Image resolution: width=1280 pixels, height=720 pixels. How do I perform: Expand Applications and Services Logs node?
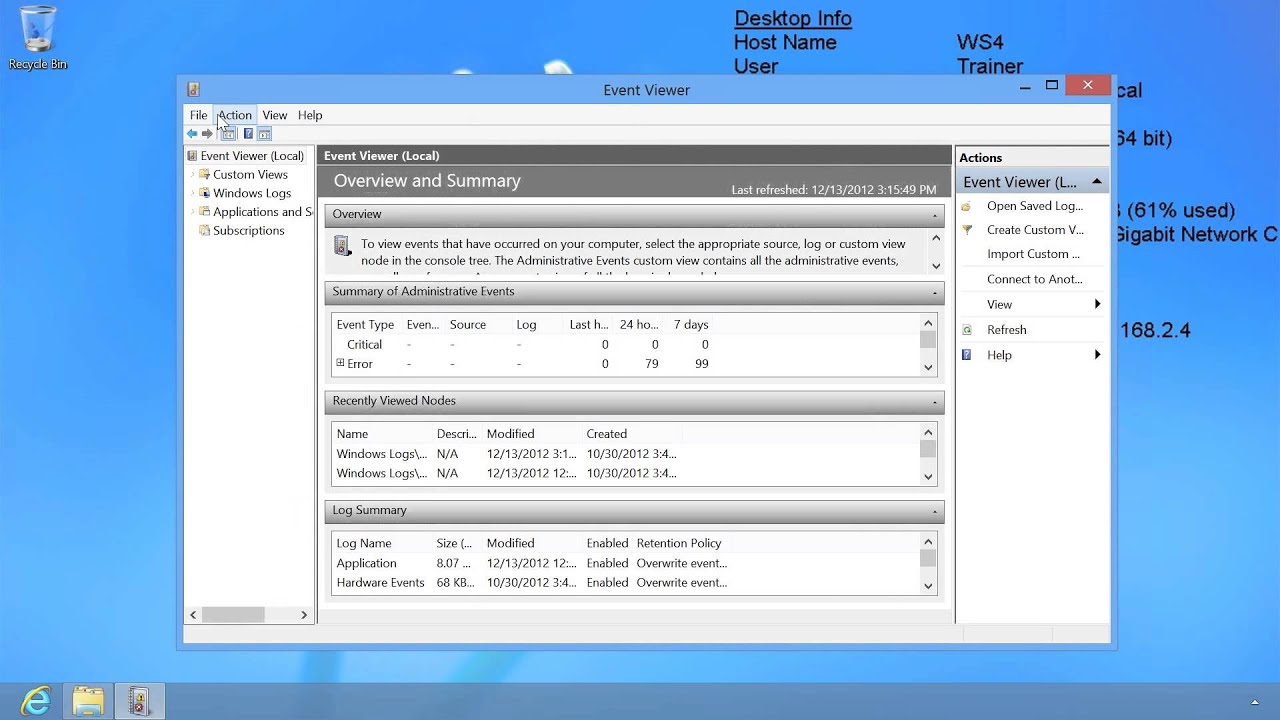(192, 211)
